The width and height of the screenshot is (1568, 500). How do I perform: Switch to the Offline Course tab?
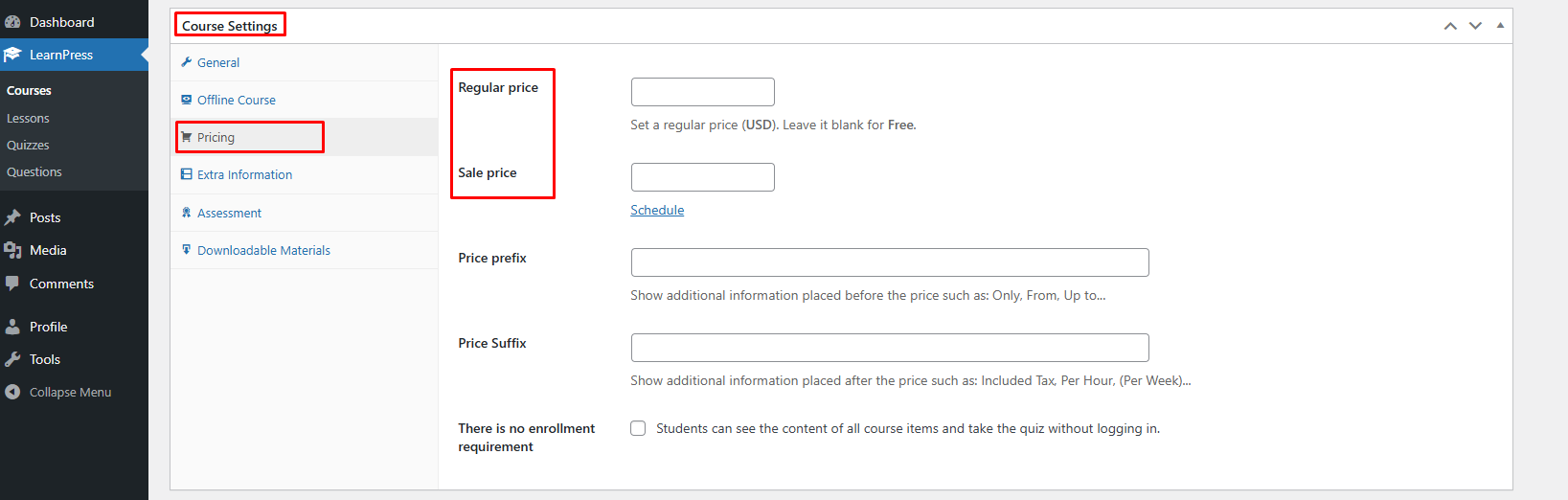[x=236, y=100]
